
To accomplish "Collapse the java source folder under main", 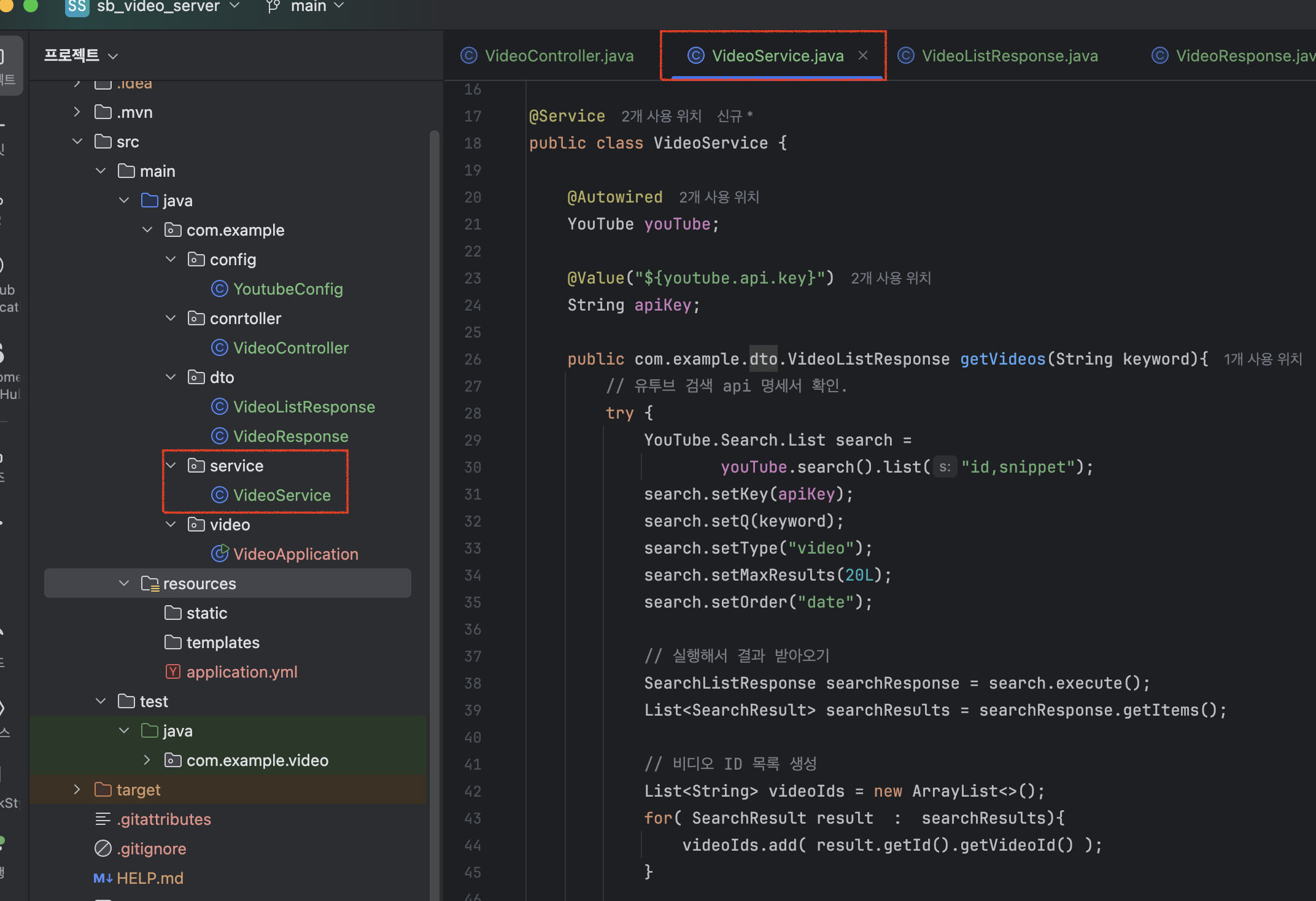I will (124, 201).
